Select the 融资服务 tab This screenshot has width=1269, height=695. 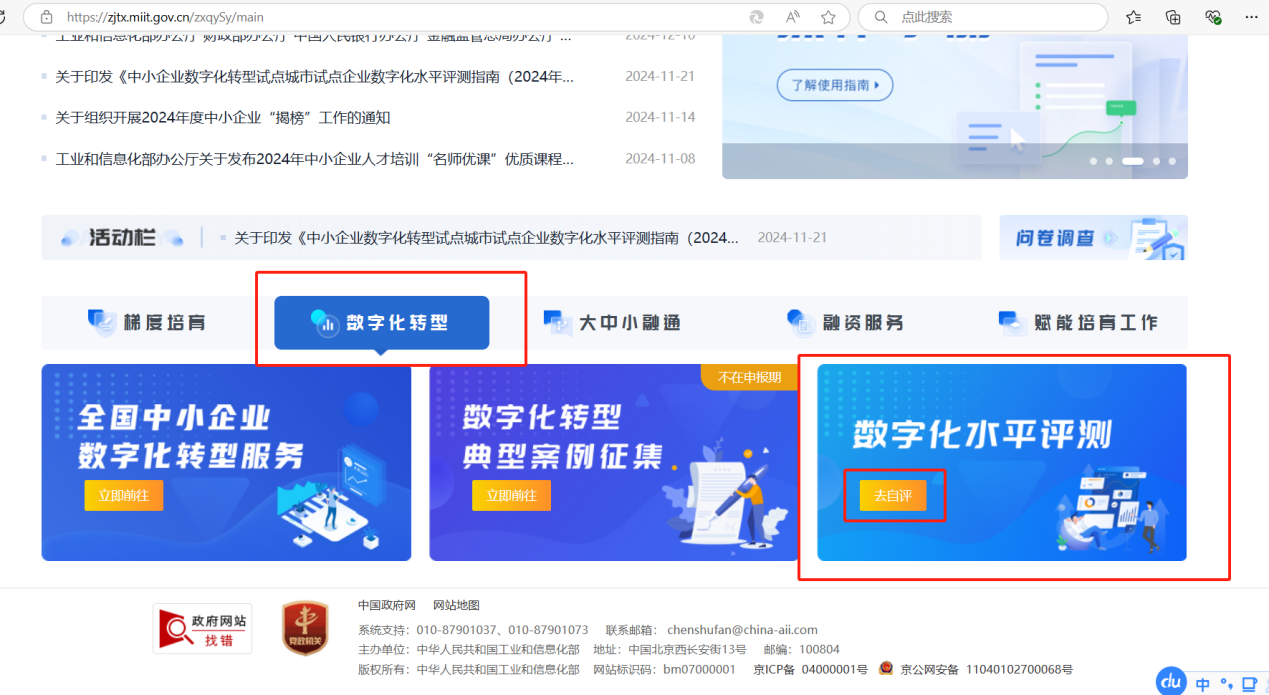(x=845, y=323)
